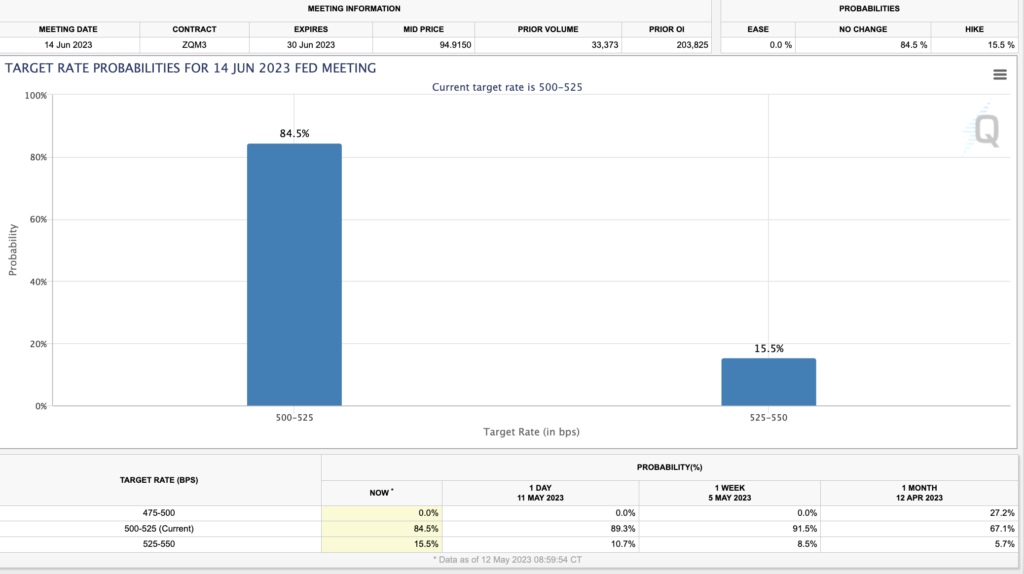
Task: Click the Data as of 12 May 2023 footnote
Action: pyautogui.click(x=507, y=560)
